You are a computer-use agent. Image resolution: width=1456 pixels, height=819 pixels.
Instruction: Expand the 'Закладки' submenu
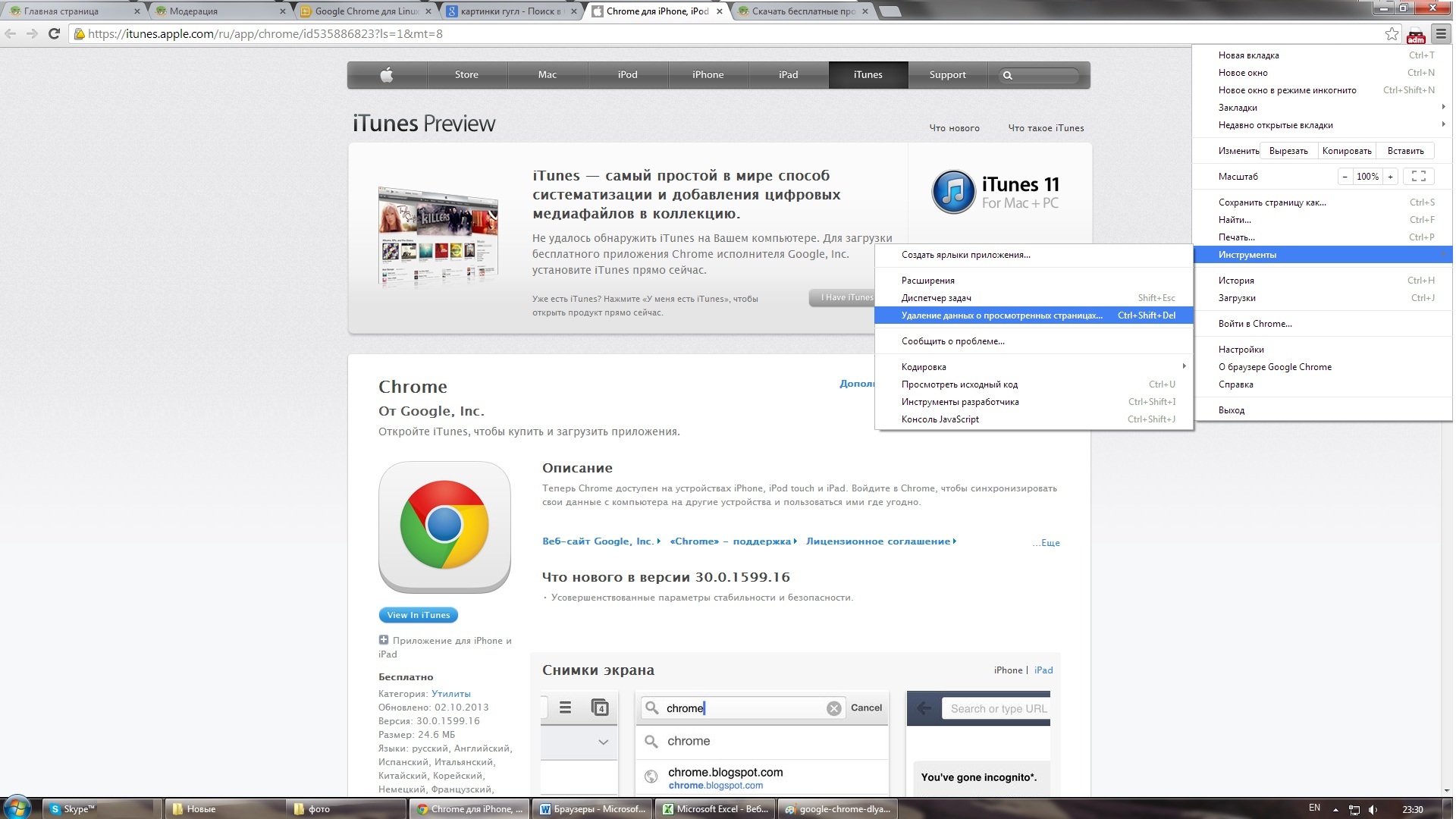1323,107
